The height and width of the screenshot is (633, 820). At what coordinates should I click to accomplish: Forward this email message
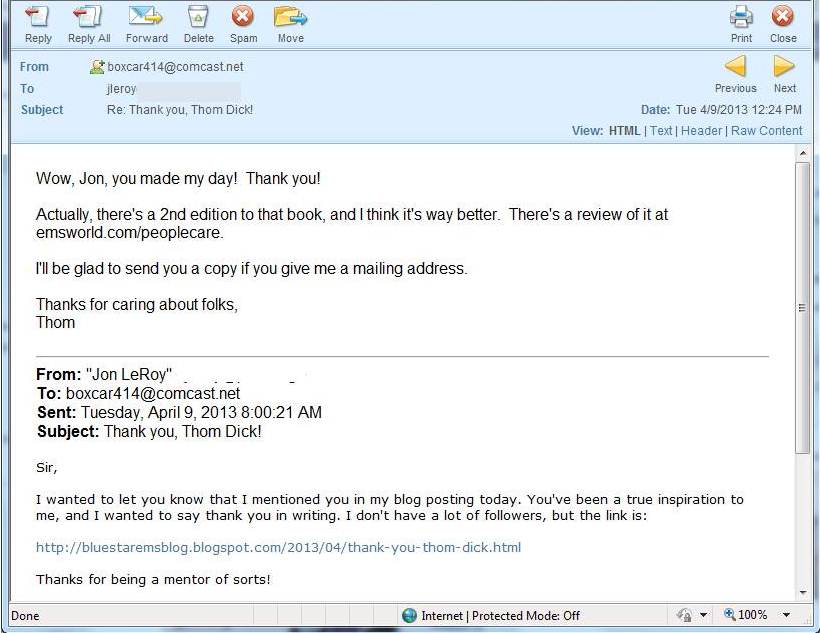coord(146,17)
